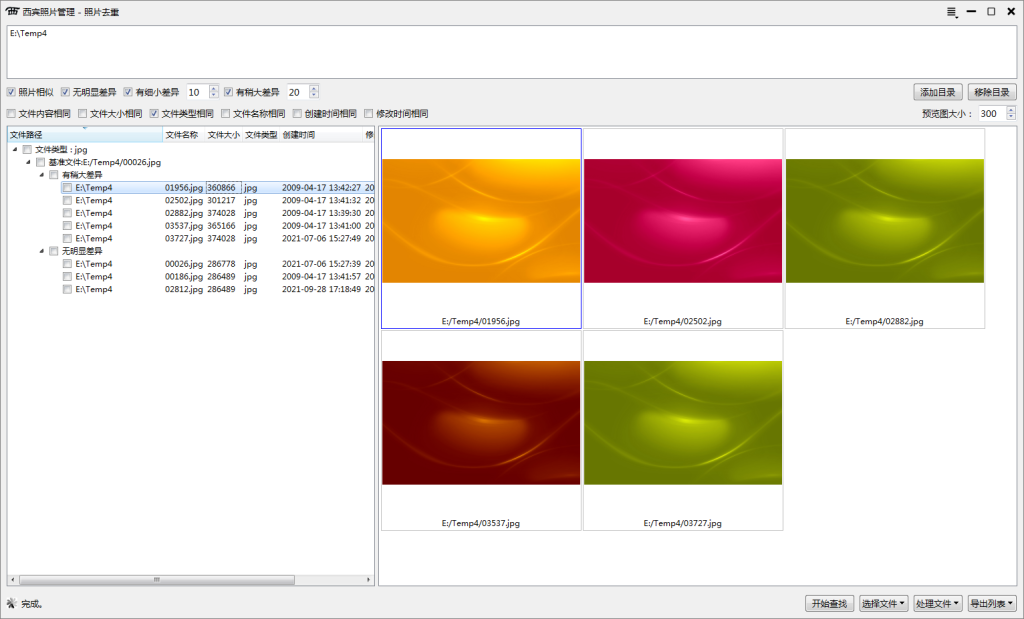Click the horizontal scrollbar of the file list
Image resolution: width=1024 pixels, height=619 pixels.
pyautogui.click(x=157, y=580)
